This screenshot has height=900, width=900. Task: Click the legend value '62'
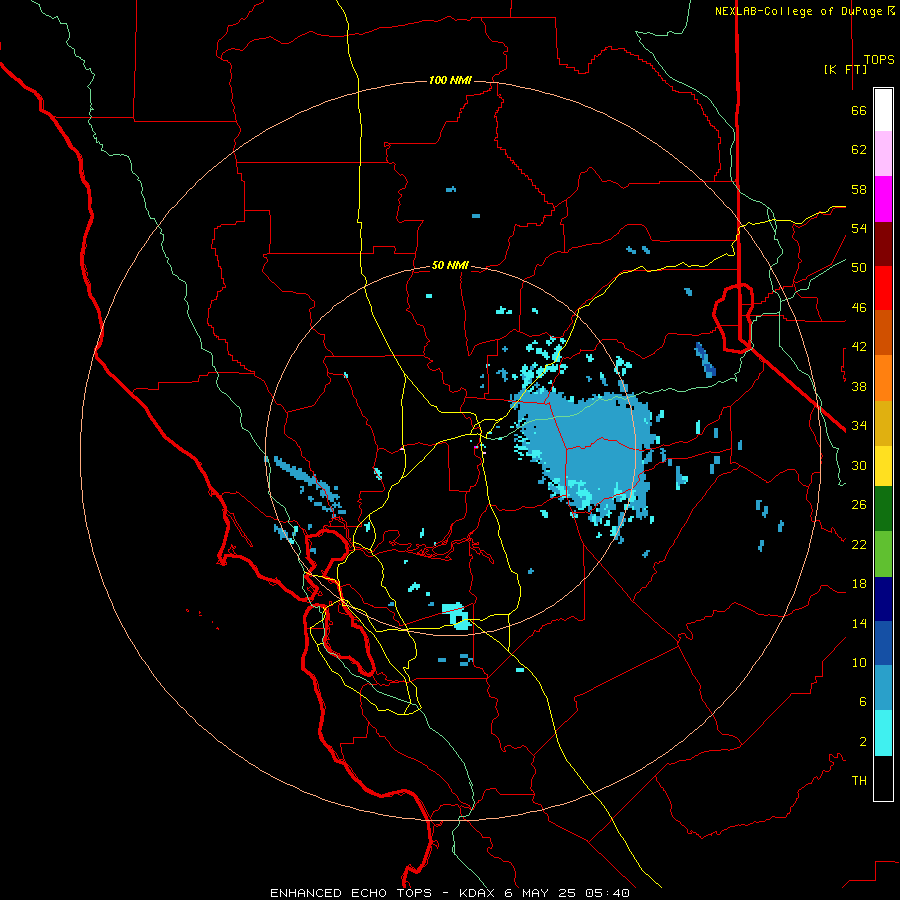(x=859, y=150)
